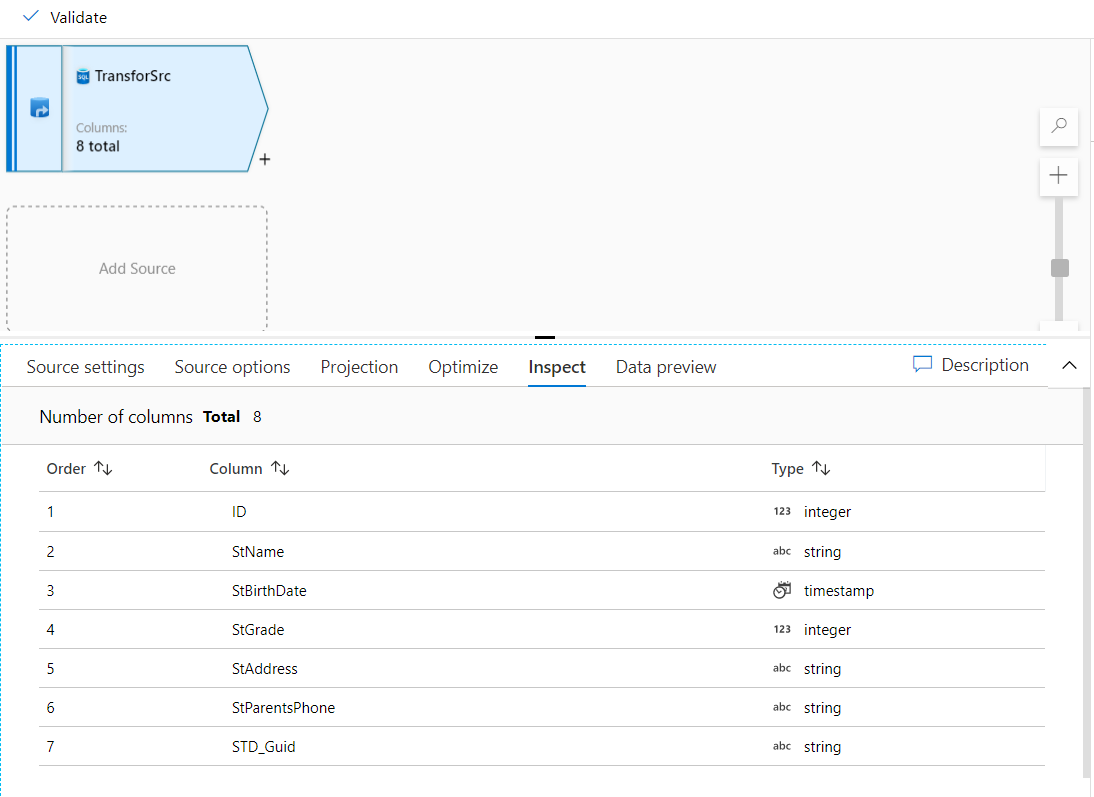The height and width of the screenshot is (797, 1094).
Task: Select the Optimize tab
Action: point(463,367)
